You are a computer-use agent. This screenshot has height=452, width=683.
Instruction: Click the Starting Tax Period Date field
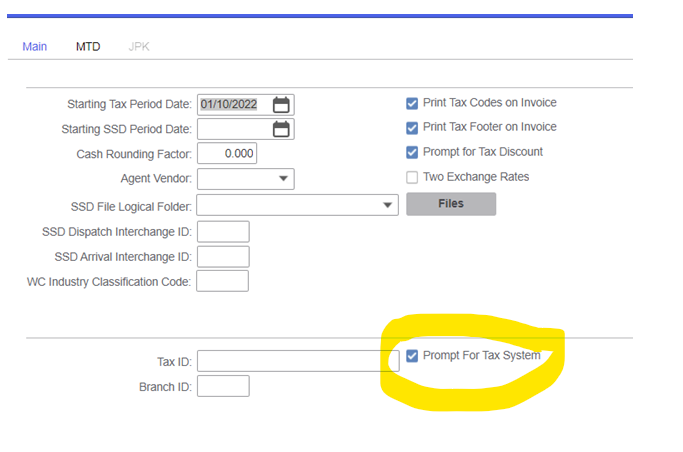(x=234, y=104)
